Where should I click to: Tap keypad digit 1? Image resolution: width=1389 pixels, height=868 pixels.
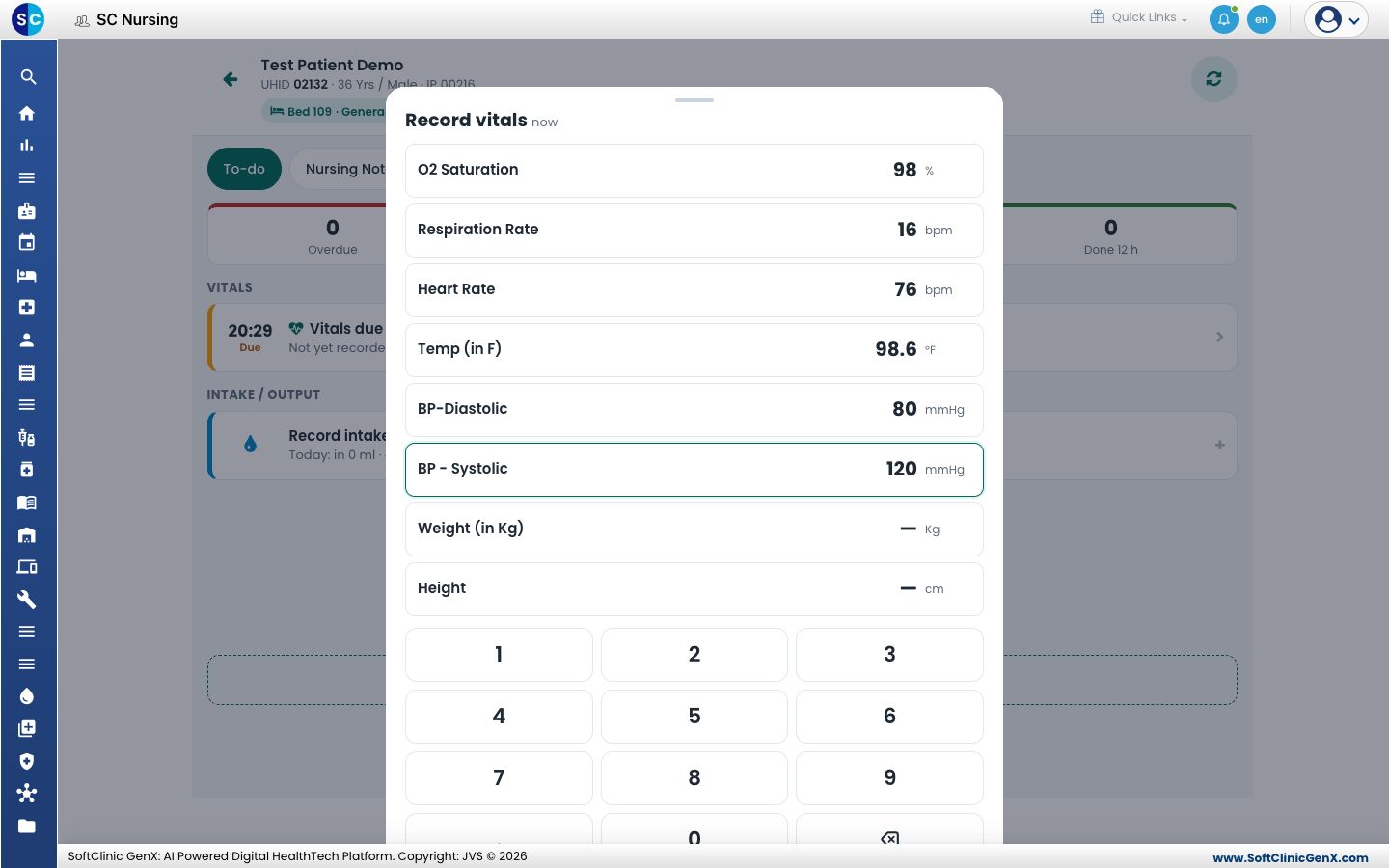[x=499, y=655]
